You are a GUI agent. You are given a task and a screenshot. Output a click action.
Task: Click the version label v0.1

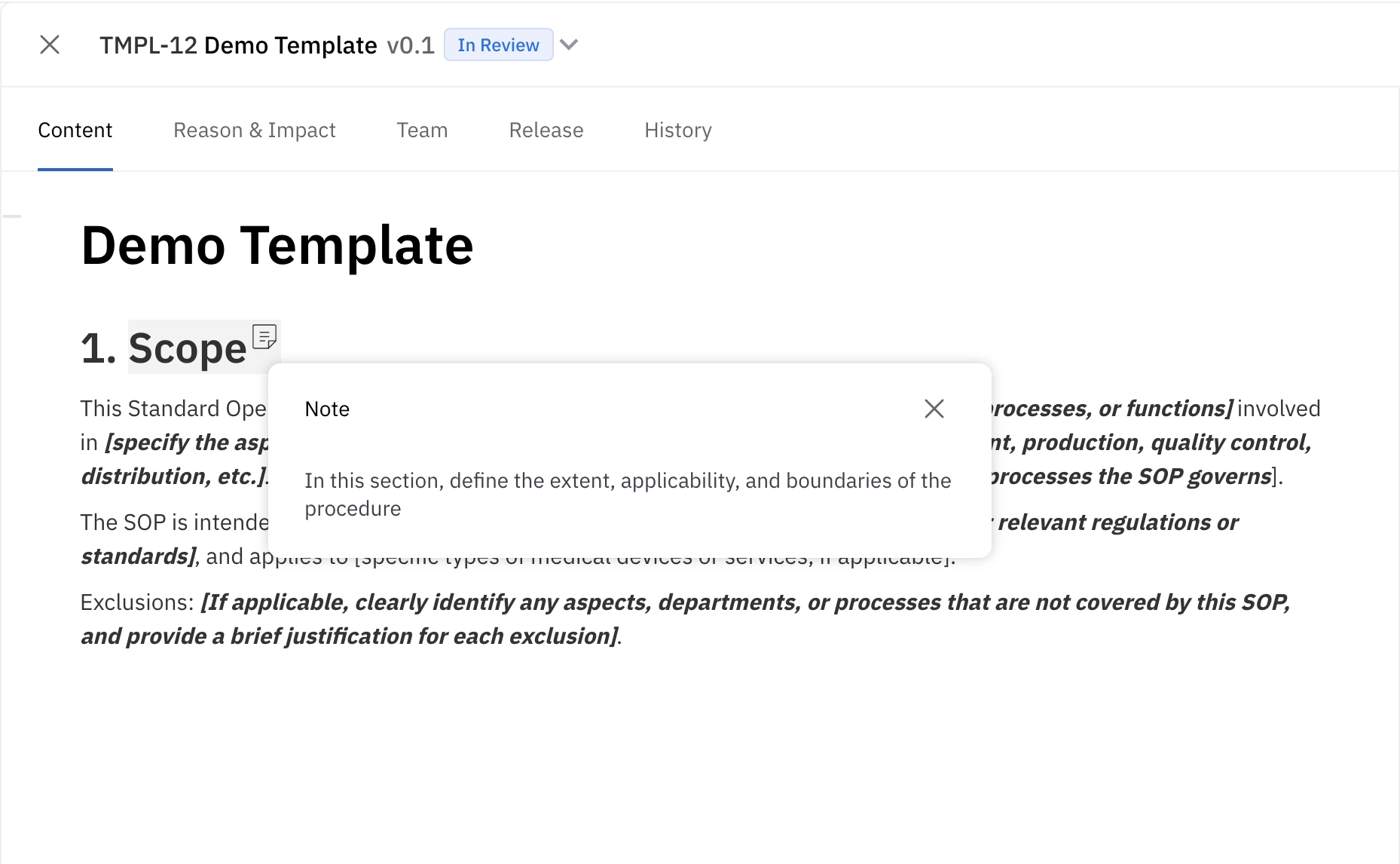411,44
